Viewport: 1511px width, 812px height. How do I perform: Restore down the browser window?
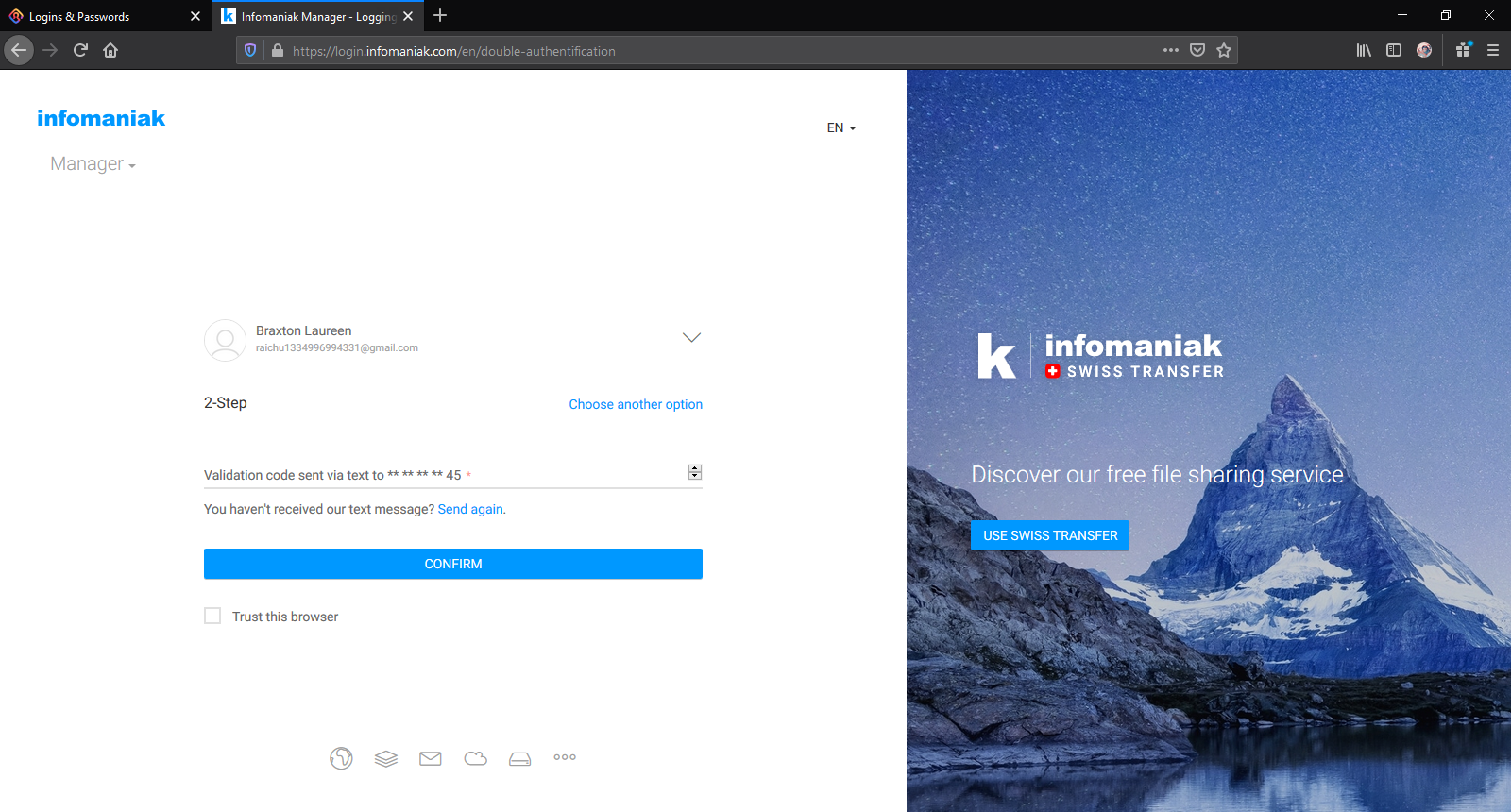pos(1446,15)
